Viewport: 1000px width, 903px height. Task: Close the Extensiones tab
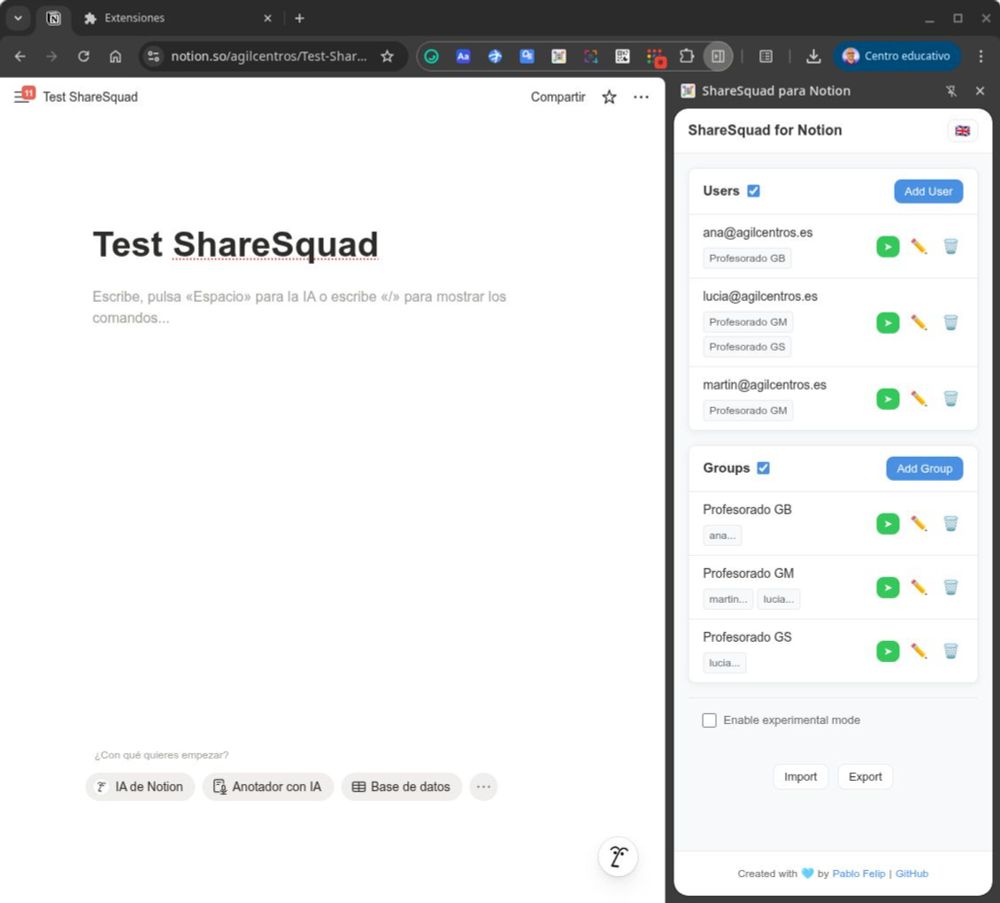(268, 18)
